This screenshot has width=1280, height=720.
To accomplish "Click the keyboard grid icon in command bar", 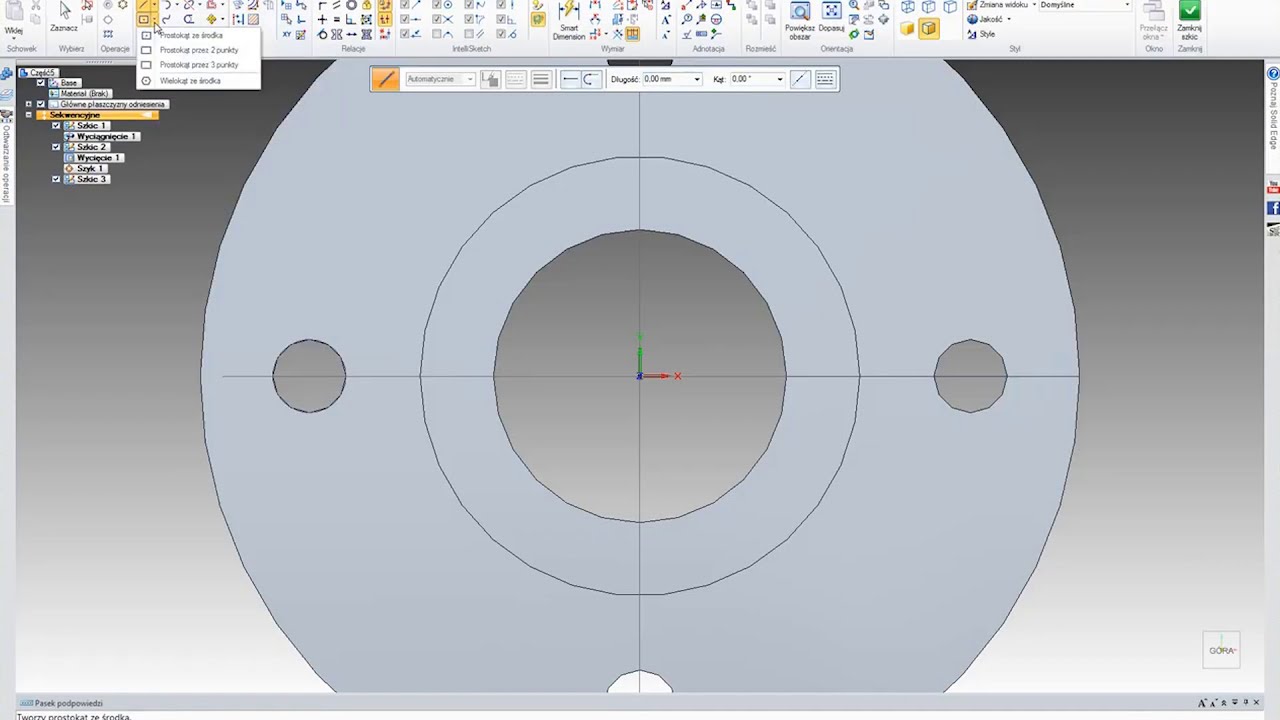I will [x=825, y=79].
